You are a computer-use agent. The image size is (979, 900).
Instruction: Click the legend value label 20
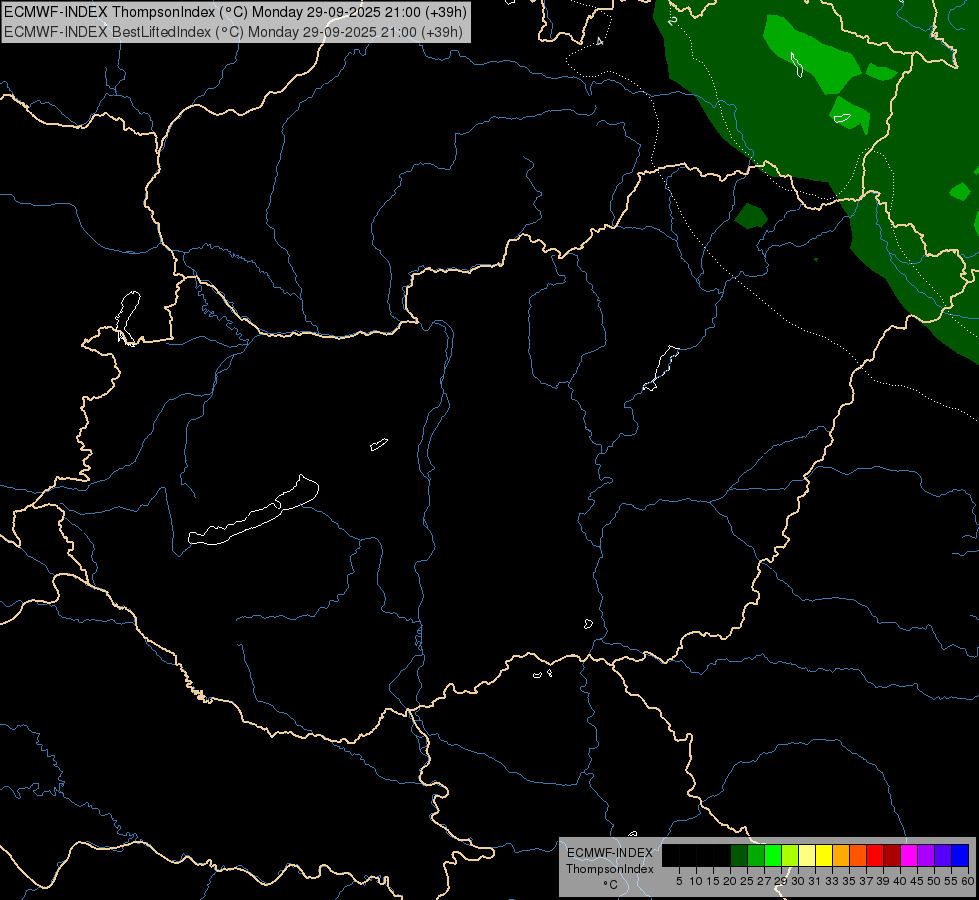click(729, 881)
